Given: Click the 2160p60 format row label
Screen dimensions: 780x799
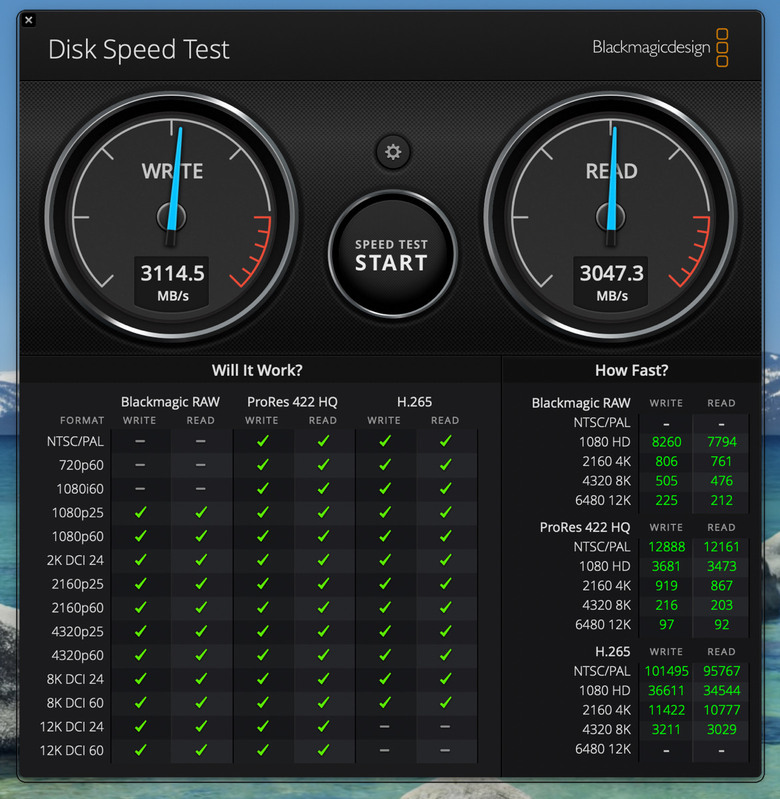Looking at the screenshot, I should click(77, 608).
